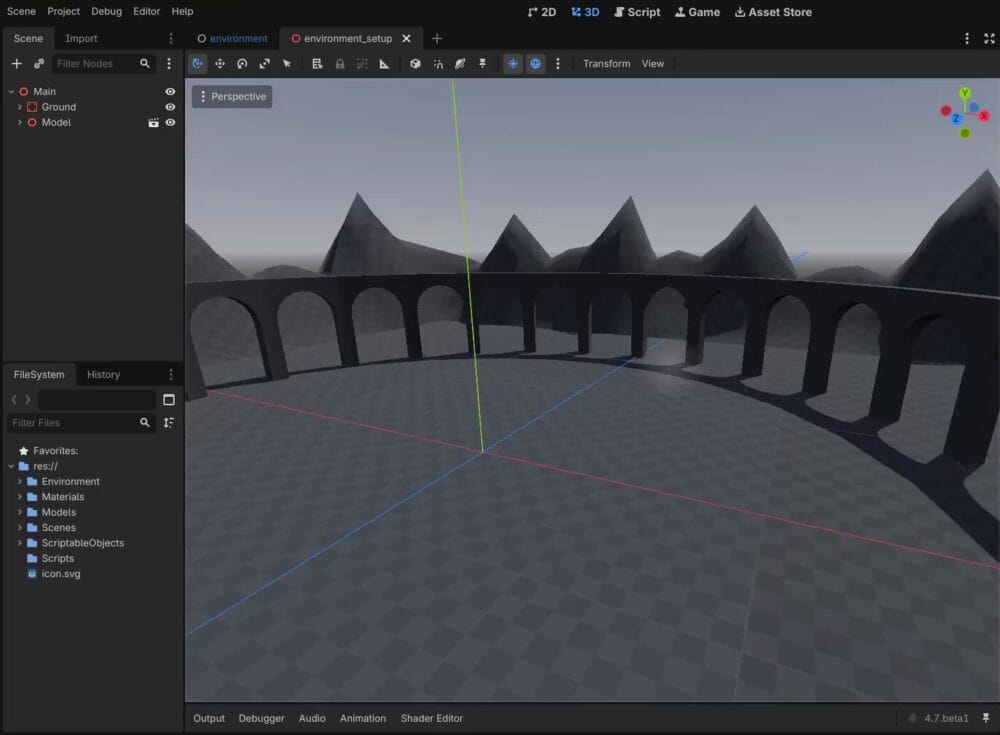
Task: Expand the Environment folder
Action: coord(20,482)
